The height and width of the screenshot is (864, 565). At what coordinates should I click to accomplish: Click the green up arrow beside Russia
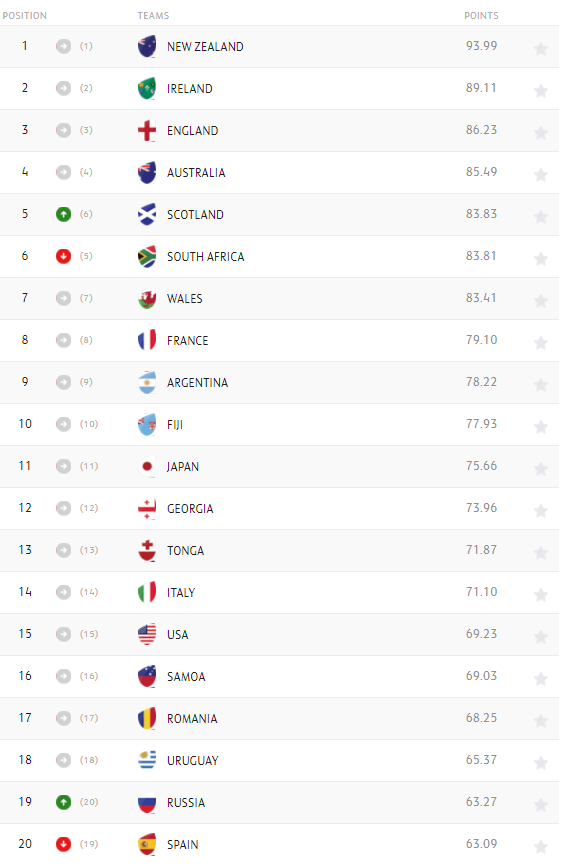pos(63,802)
